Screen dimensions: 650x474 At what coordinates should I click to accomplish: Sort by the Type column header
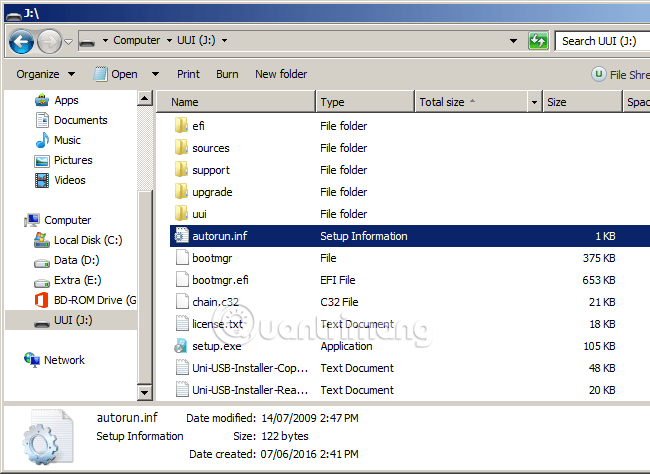365,102
